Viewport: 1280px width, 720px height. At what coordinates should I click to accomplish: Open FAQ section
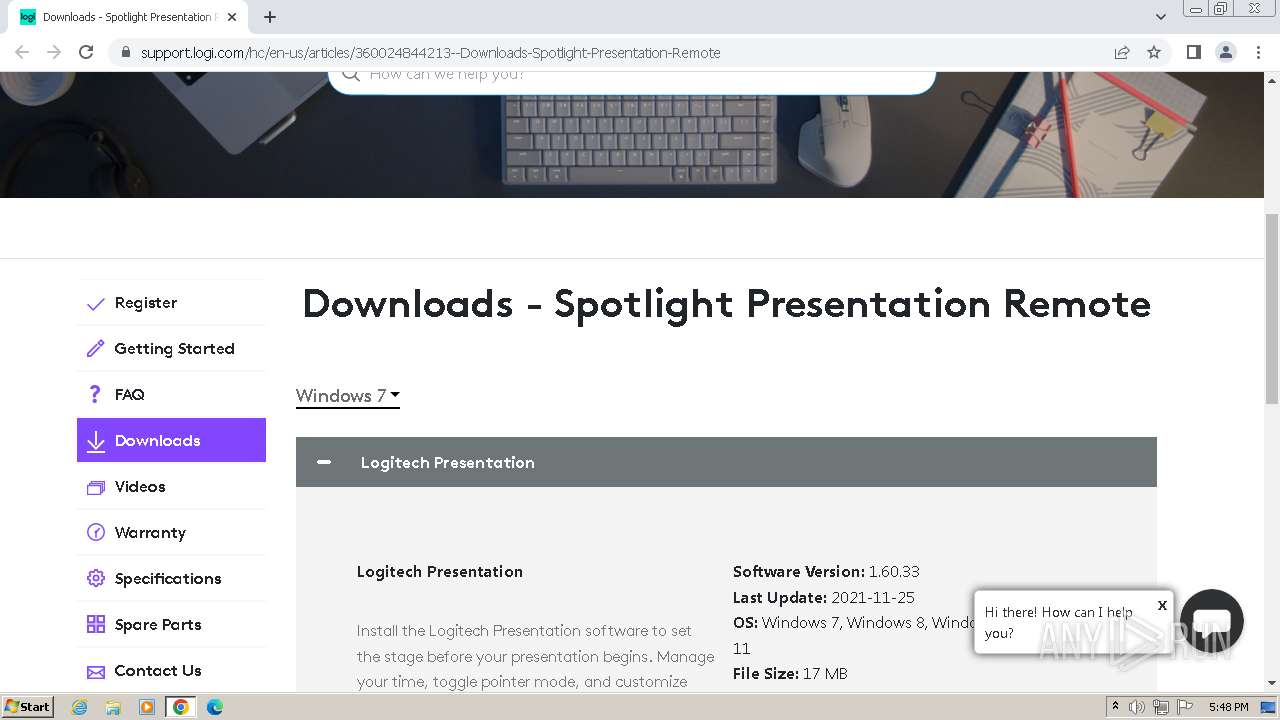pos(130,395)
